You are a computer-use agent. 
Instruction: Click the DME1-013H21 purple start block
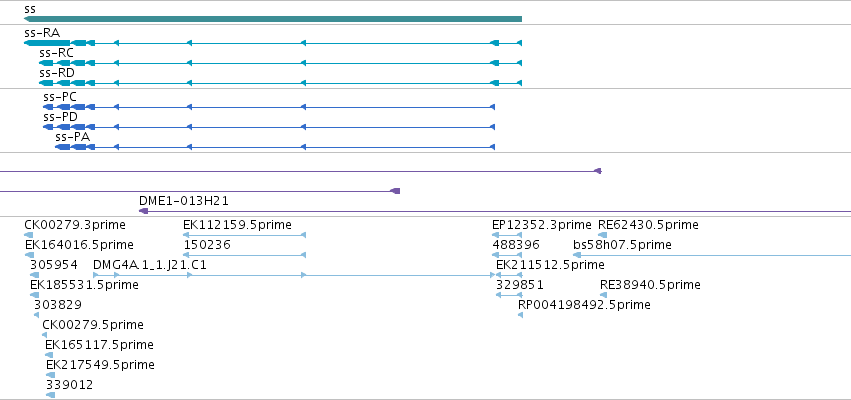pyautogui.click(x=144, y=211)
